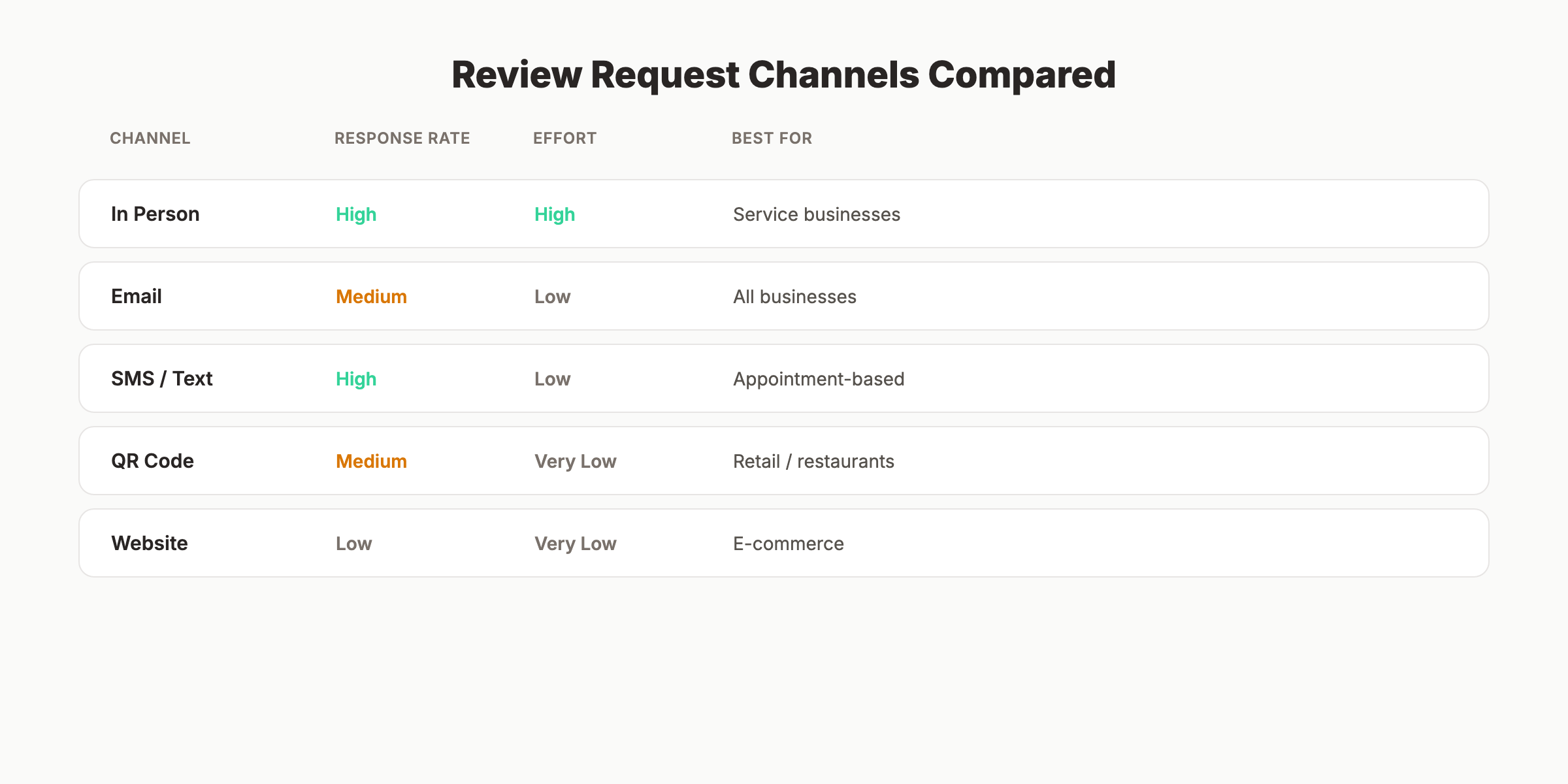Click the Very Low effort value for QR Code
The width and height of the screenshot is (1568, 784).
575,461
